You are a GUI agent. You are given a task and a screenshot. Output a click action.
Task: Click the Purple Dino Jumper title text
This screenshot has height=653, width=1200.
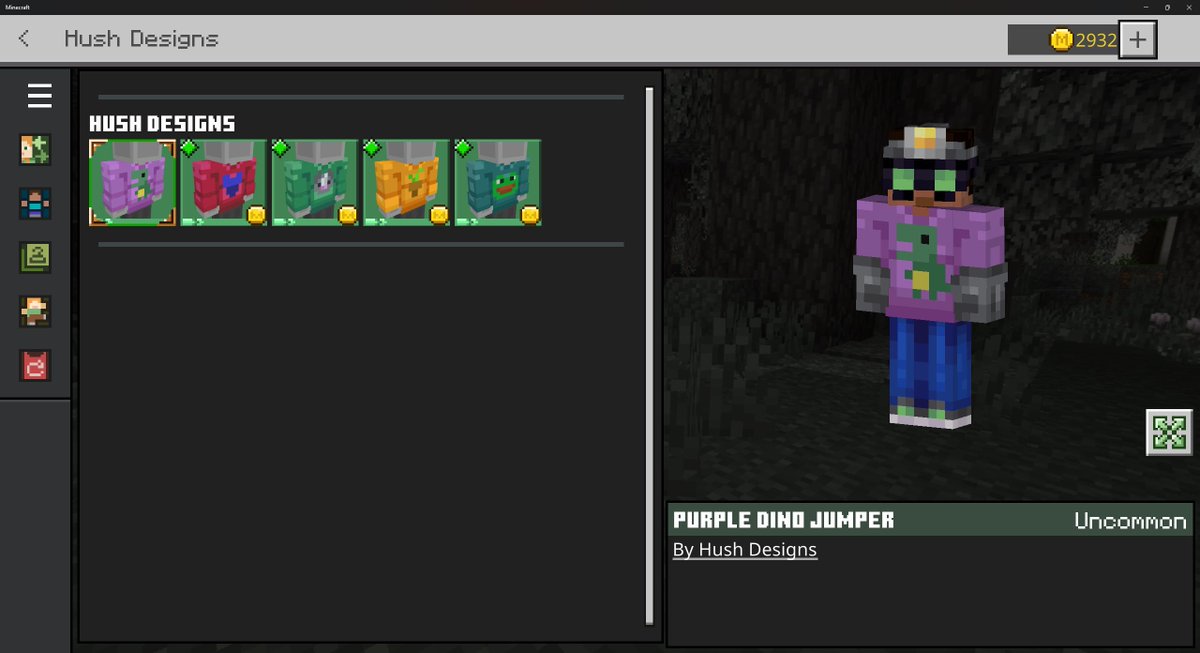[x=784, y=520]
